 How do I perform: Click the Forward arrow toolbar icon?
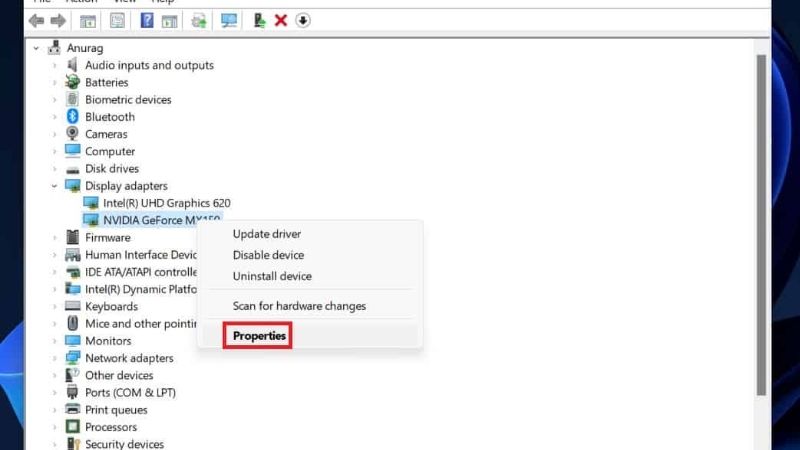pyautogui.click(x=58, y=21)
